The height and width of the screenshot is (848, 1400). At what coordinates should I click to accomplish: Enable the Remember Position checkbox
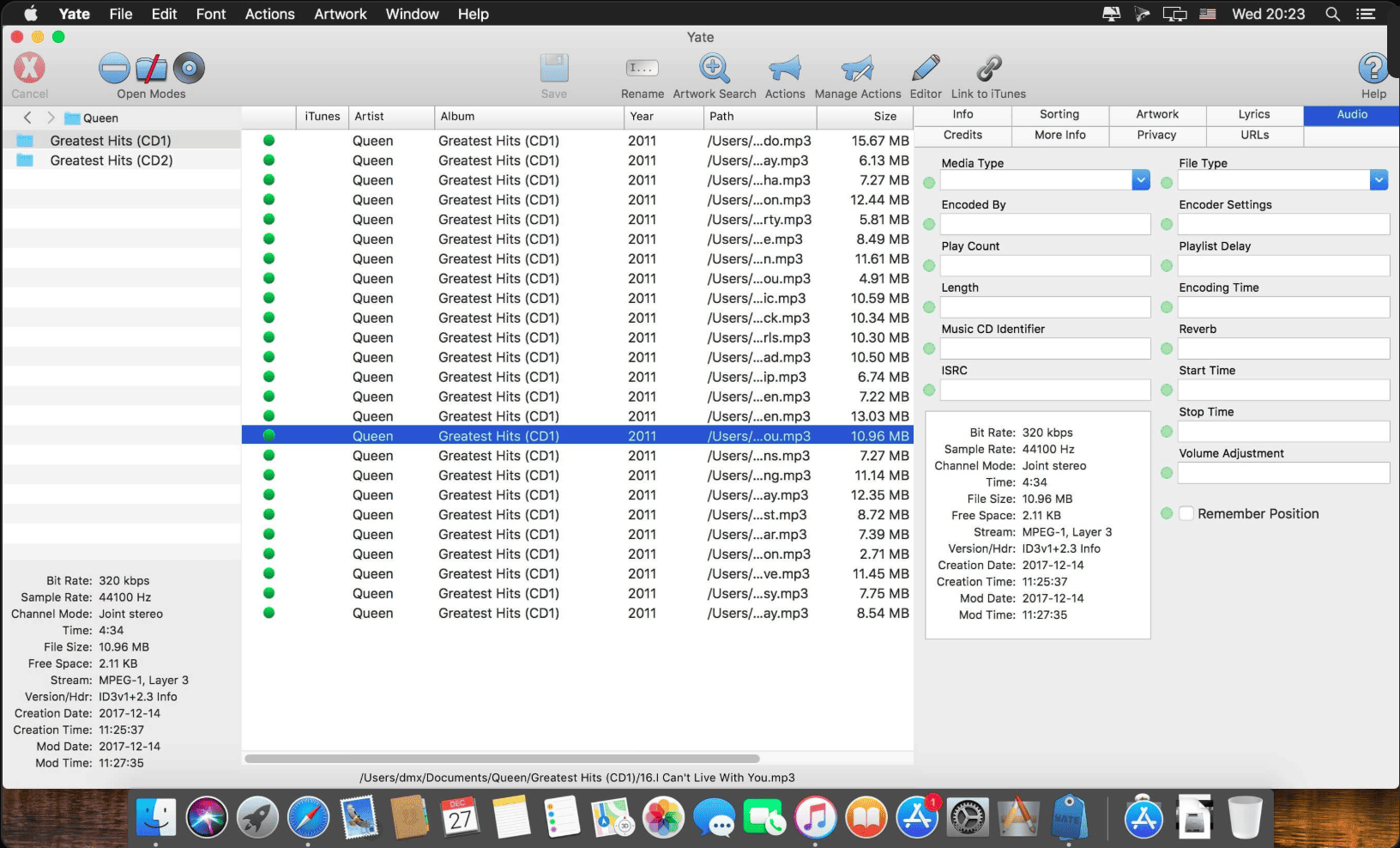coord(1186,513)
